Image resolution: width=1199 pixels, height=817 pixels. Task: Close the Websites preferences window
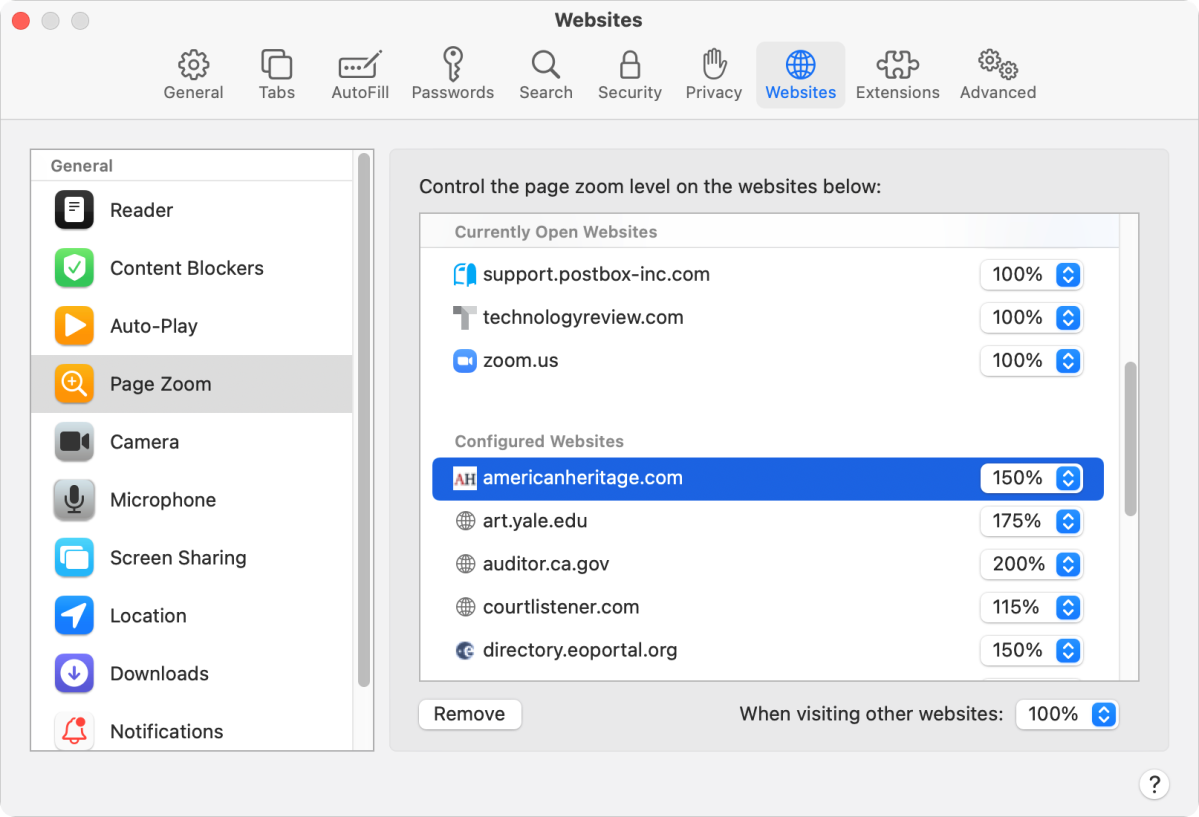tap(21, 21)
